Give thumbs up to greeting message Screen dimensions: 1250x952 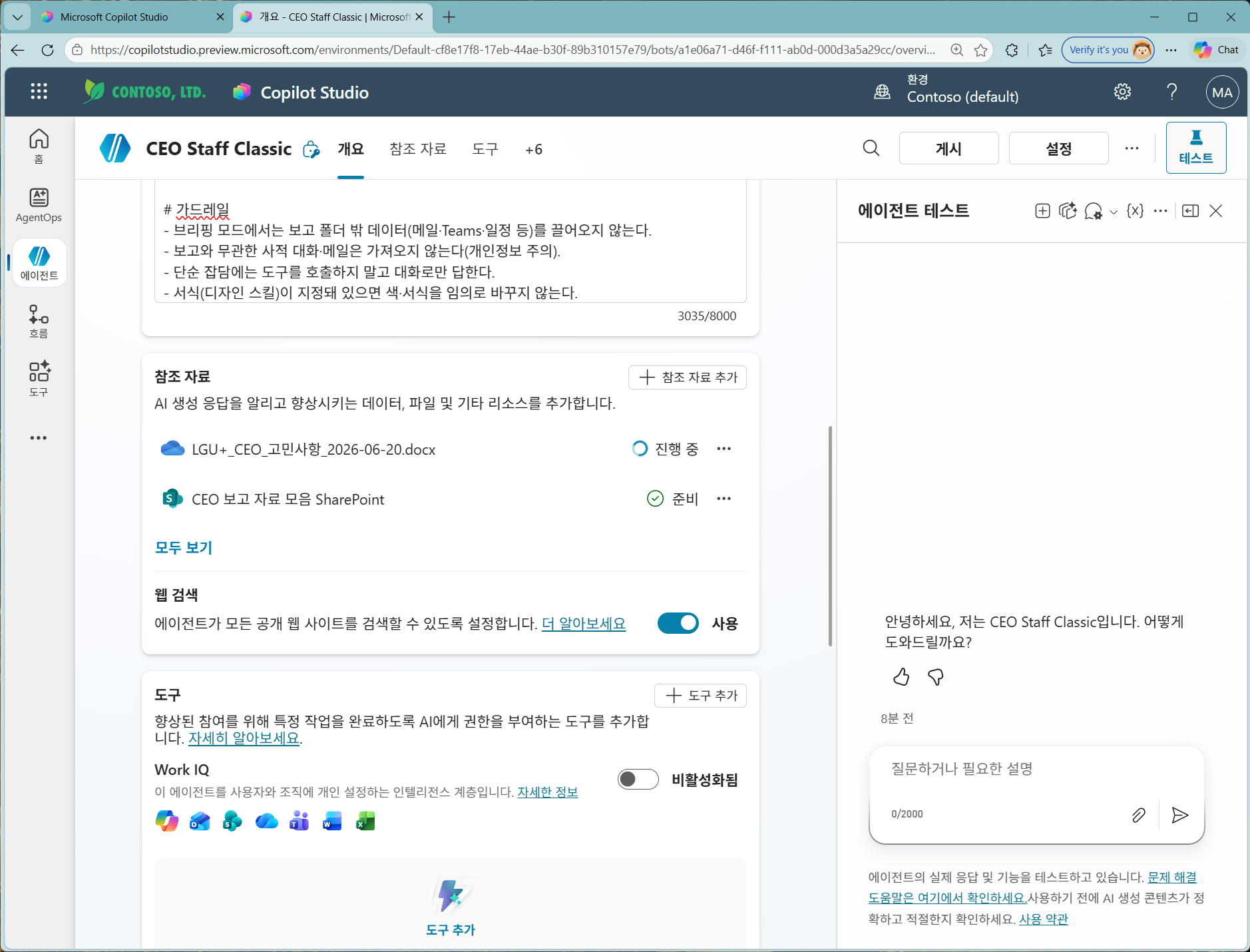(x=901, y=677)
